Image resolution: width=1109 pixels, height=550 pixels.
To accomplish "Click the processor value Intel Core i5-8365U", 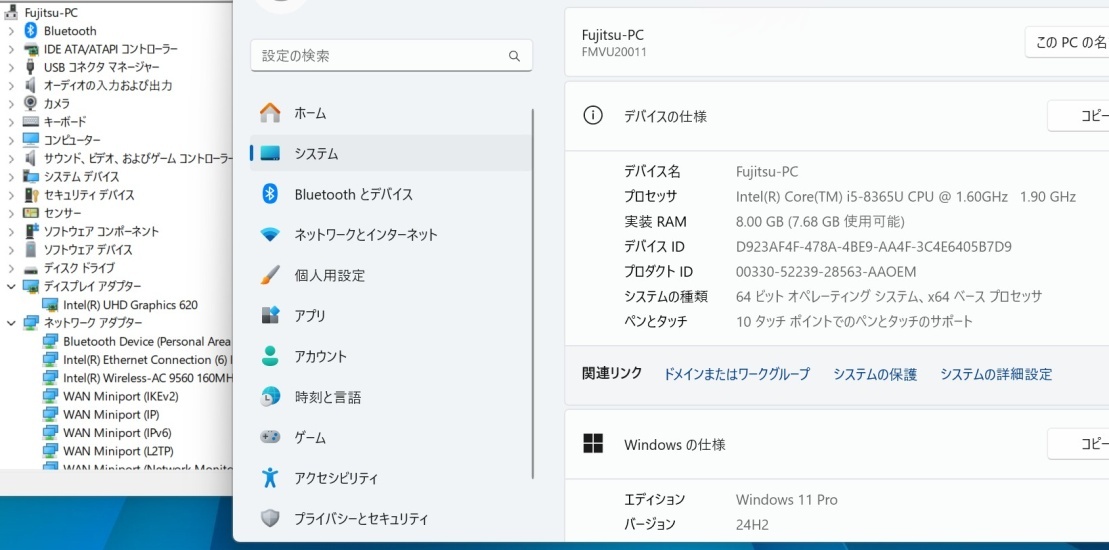I will point(905,197).
